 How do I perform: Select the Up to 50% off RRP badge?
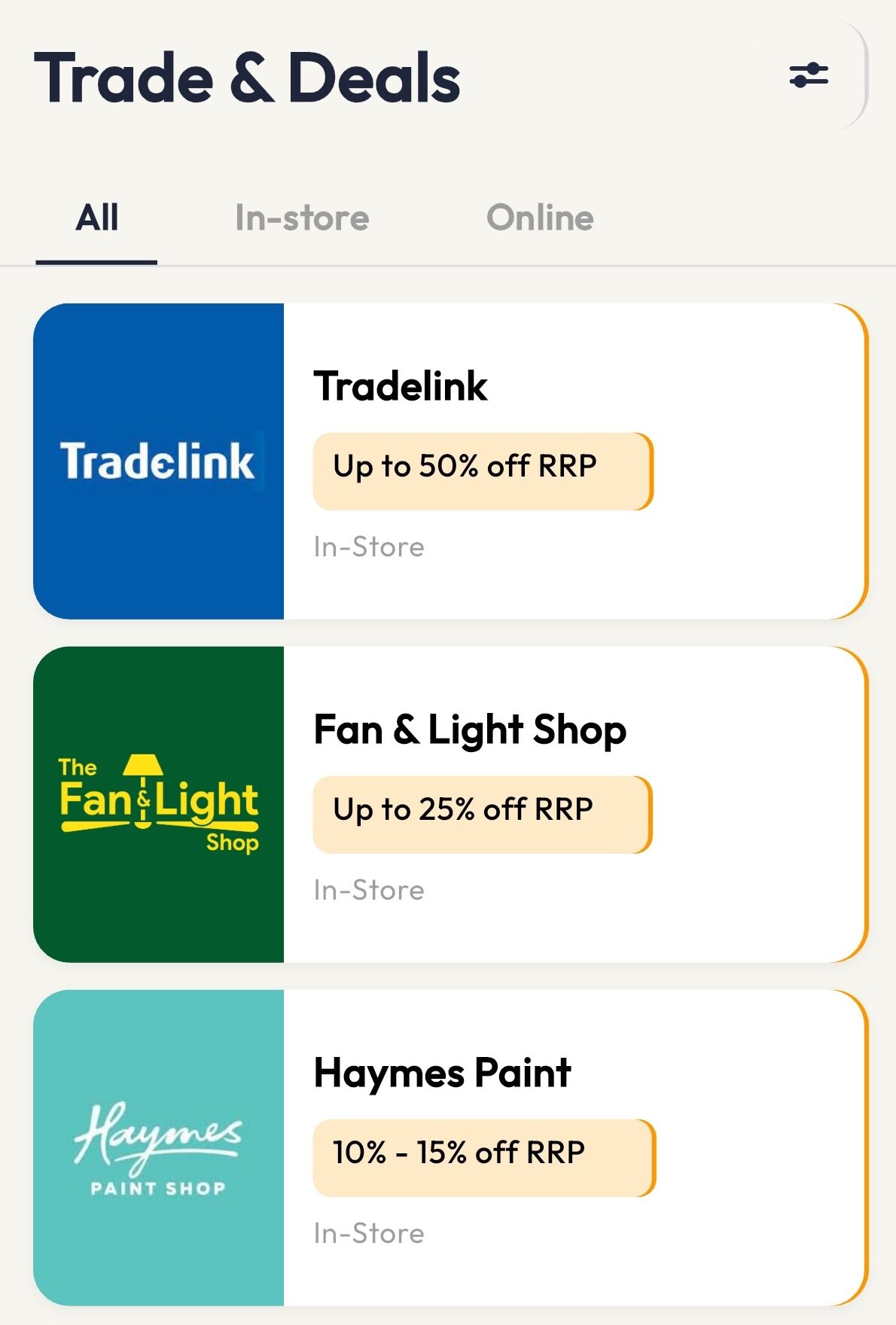pos(483,471)
